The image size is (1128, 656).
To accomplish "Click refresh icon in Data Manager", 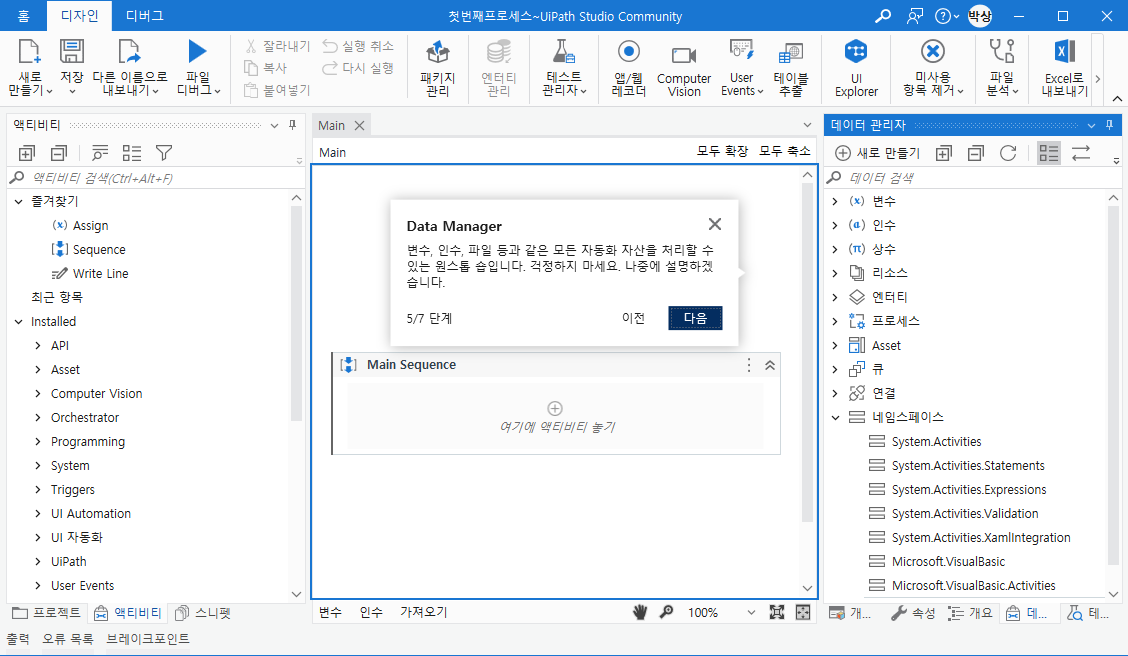I will click(1008, 152).
